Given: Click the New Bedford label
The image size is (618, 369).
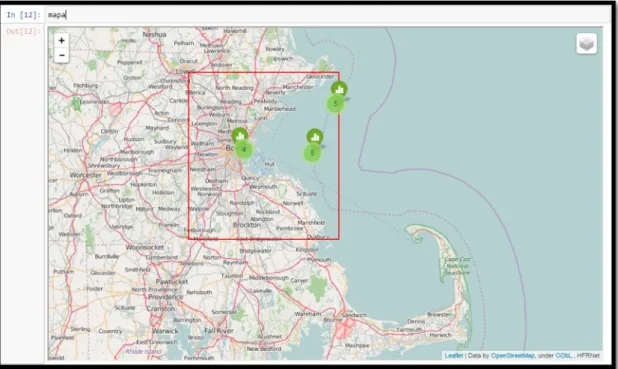Looking at the screenshot, I should coord(264,349).
